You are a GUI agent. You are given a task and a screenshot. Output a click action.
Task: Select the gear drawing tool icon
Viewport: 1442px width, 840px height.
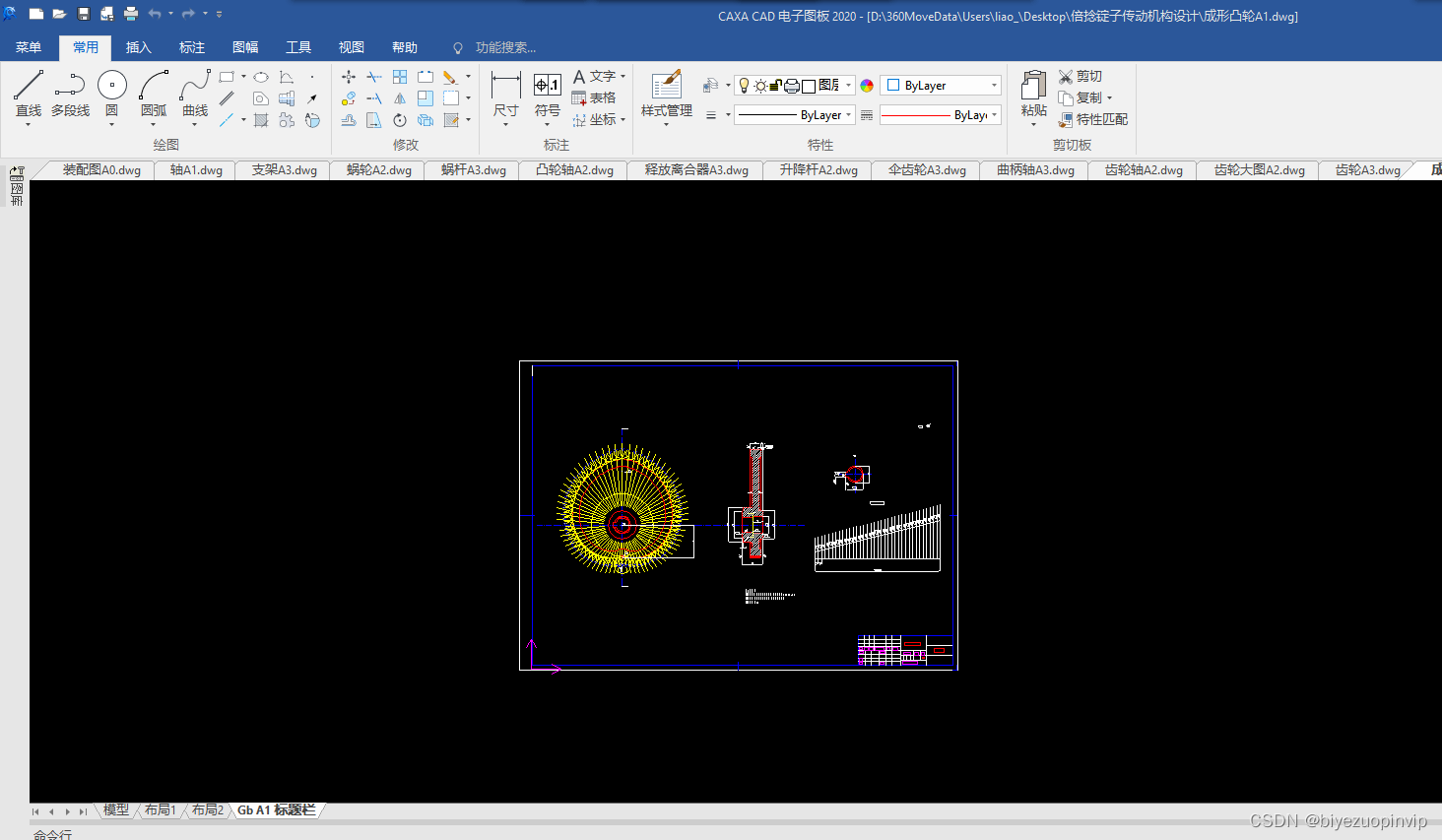[287, 120]
